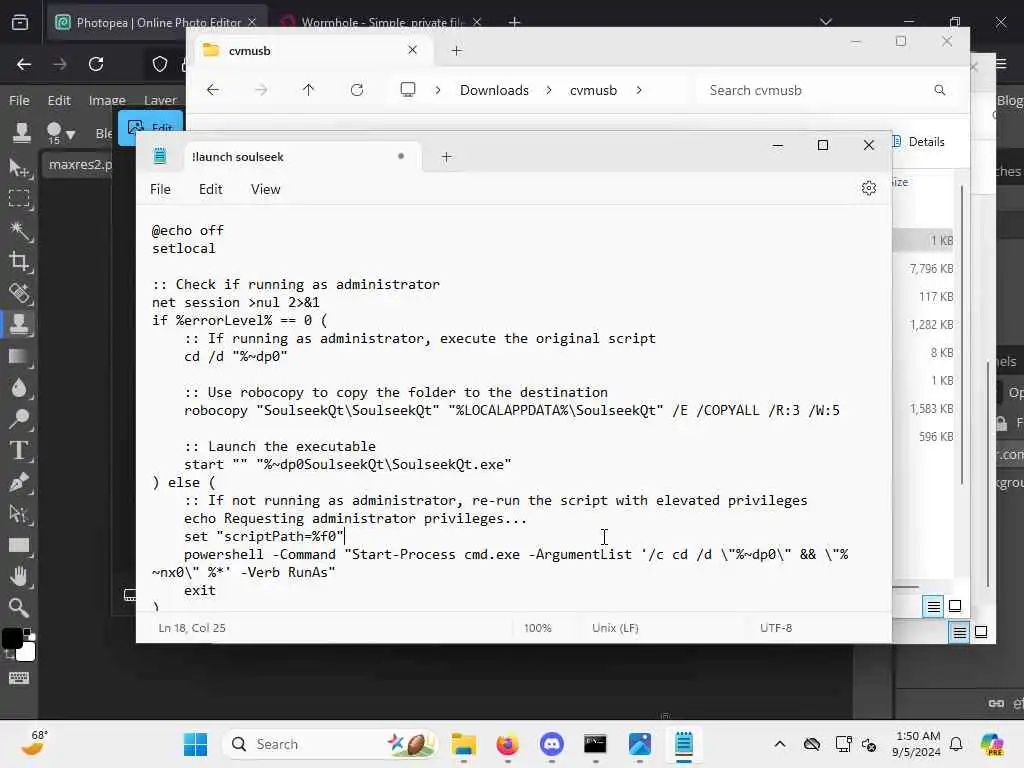The width and height of the screenshot is (1024, 768).
Task: Go back in File Explorer
Action: point(213,90)
